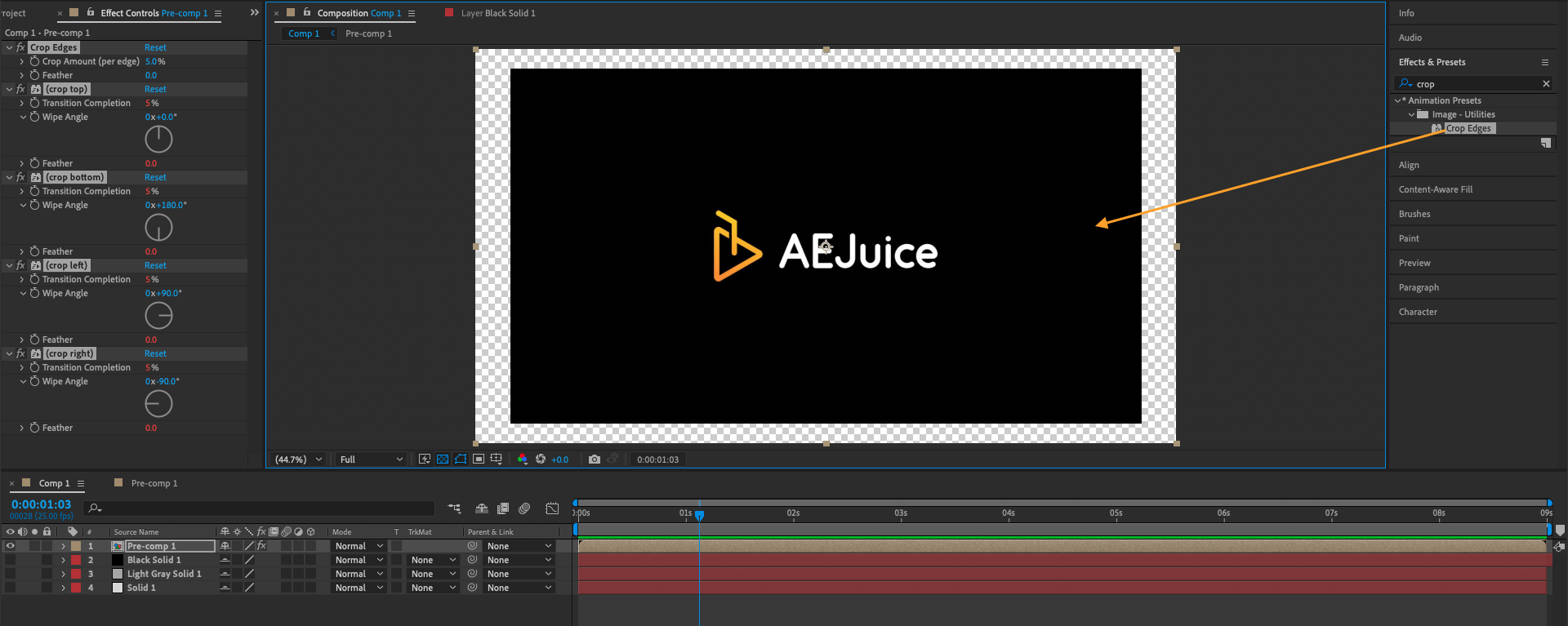Toggle effects fx switch on Pre-comp 1 layer

pyautogui.click(x=261, y=546)
